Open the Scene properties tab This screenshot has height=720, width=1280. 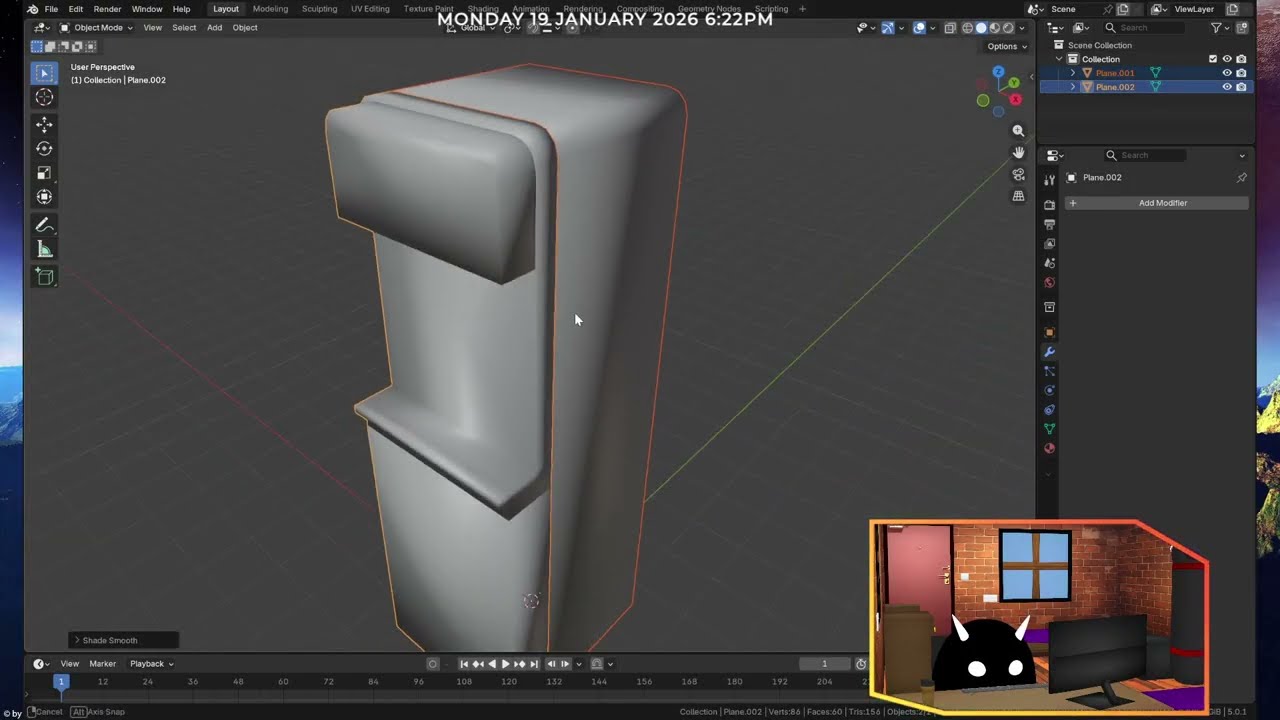[x=1049, y=263]
